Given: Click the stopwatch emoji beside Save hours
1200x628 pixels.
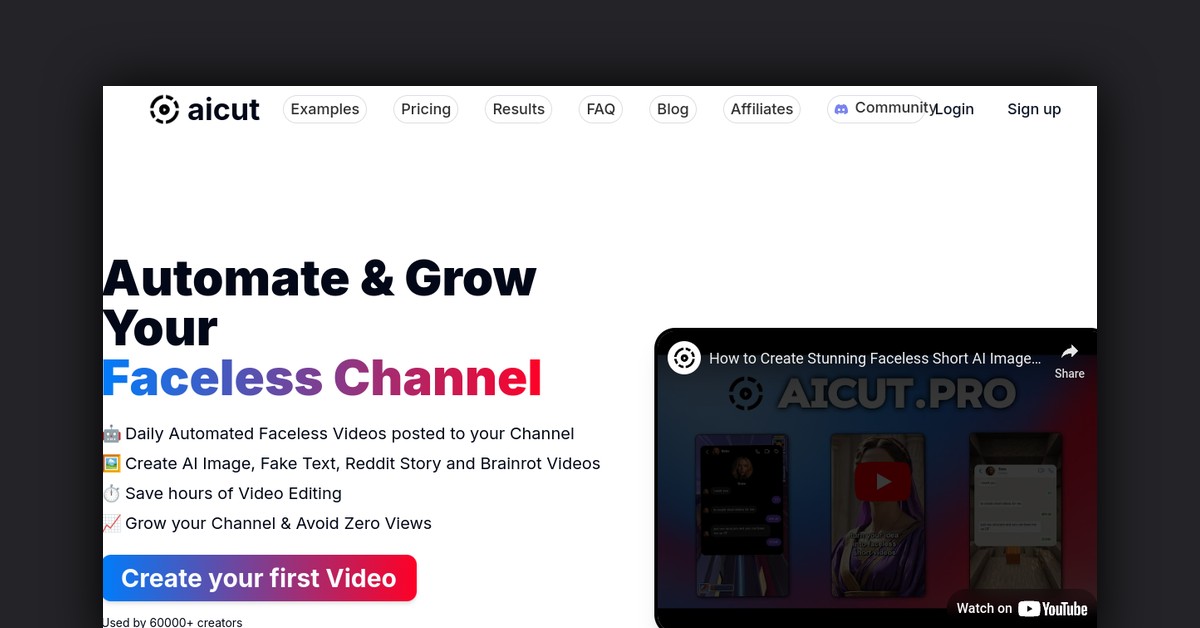Looking at the screenshot, I should tap(111, 493).
